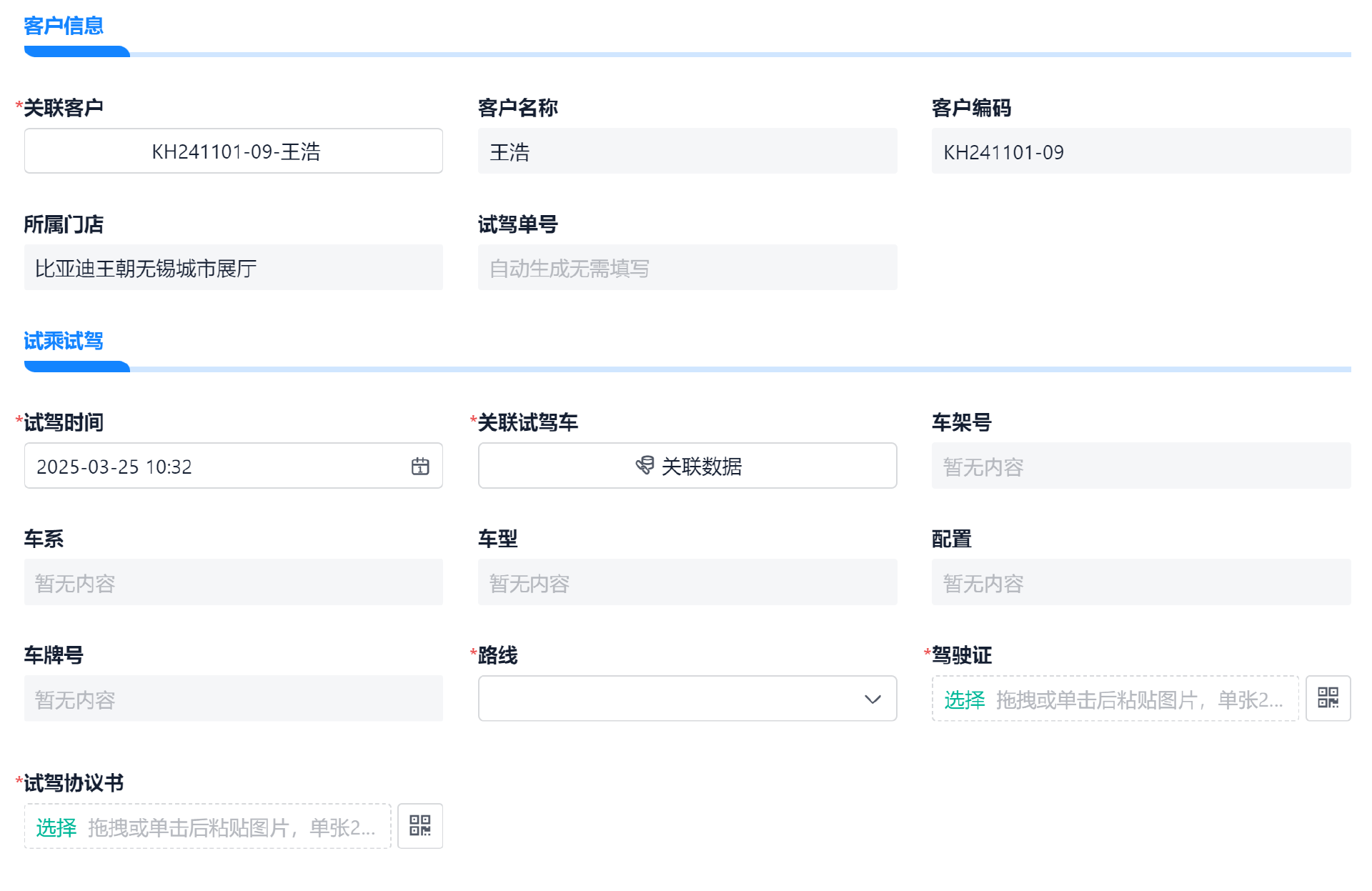Select the 试乘试驾 section tab

pyautogui.click(x=64, y=341)
